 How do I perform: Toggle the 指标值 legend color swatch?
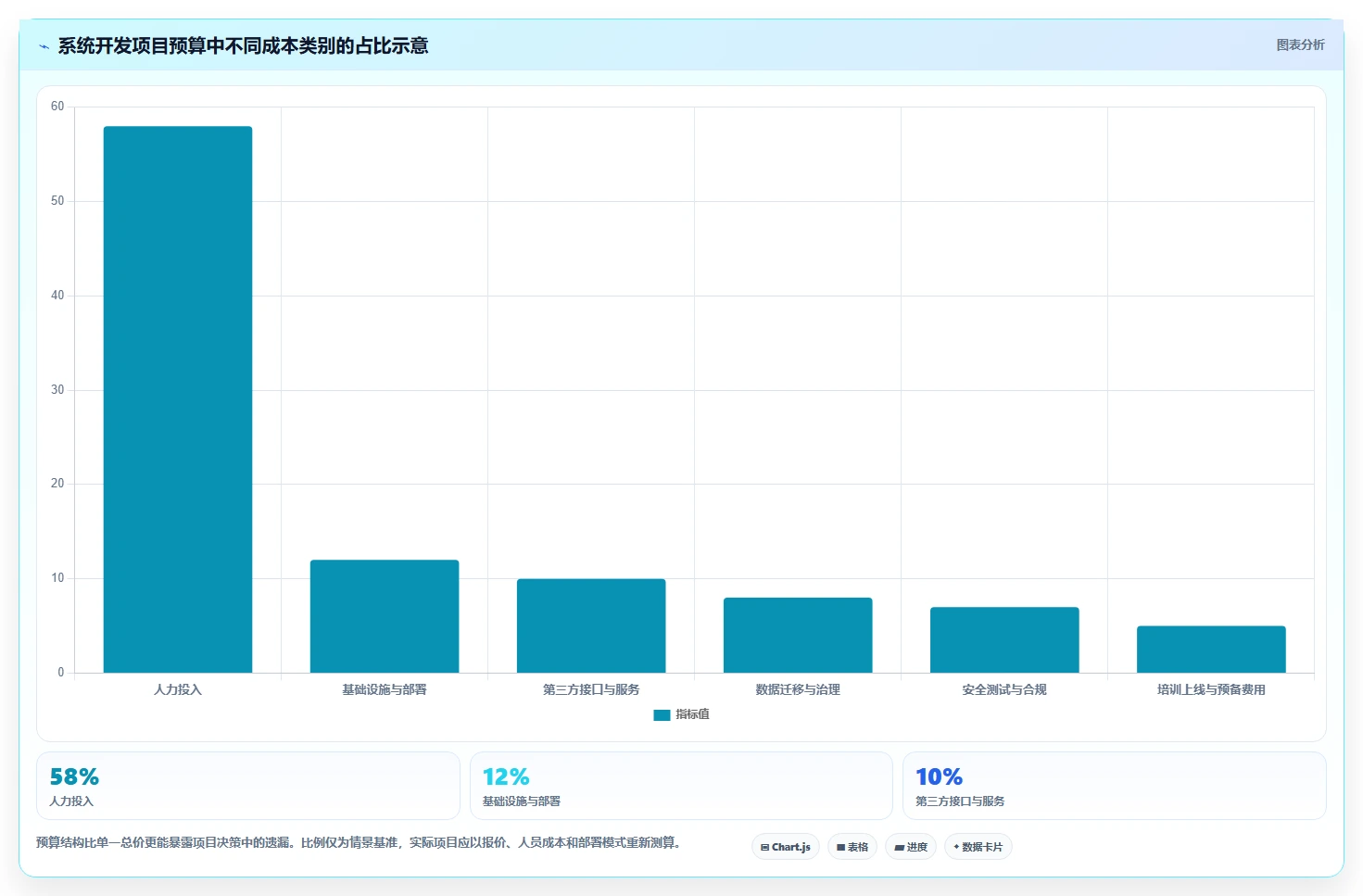pyautogui.click(x=662, y=714)
